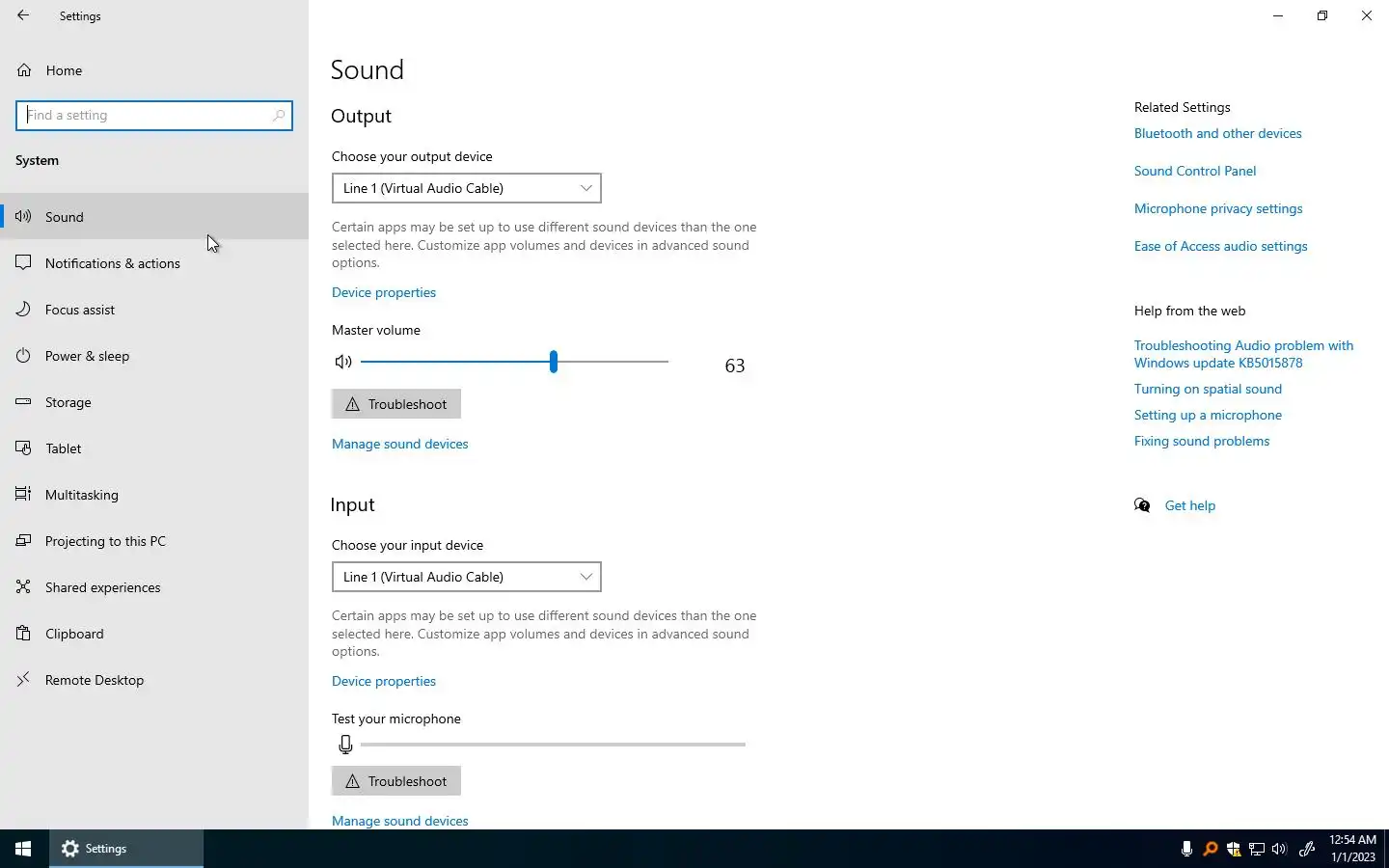The height and width of the screenshot is (868, 1389).
Task: Click the Notifications & actions icon
Action: 23,263
